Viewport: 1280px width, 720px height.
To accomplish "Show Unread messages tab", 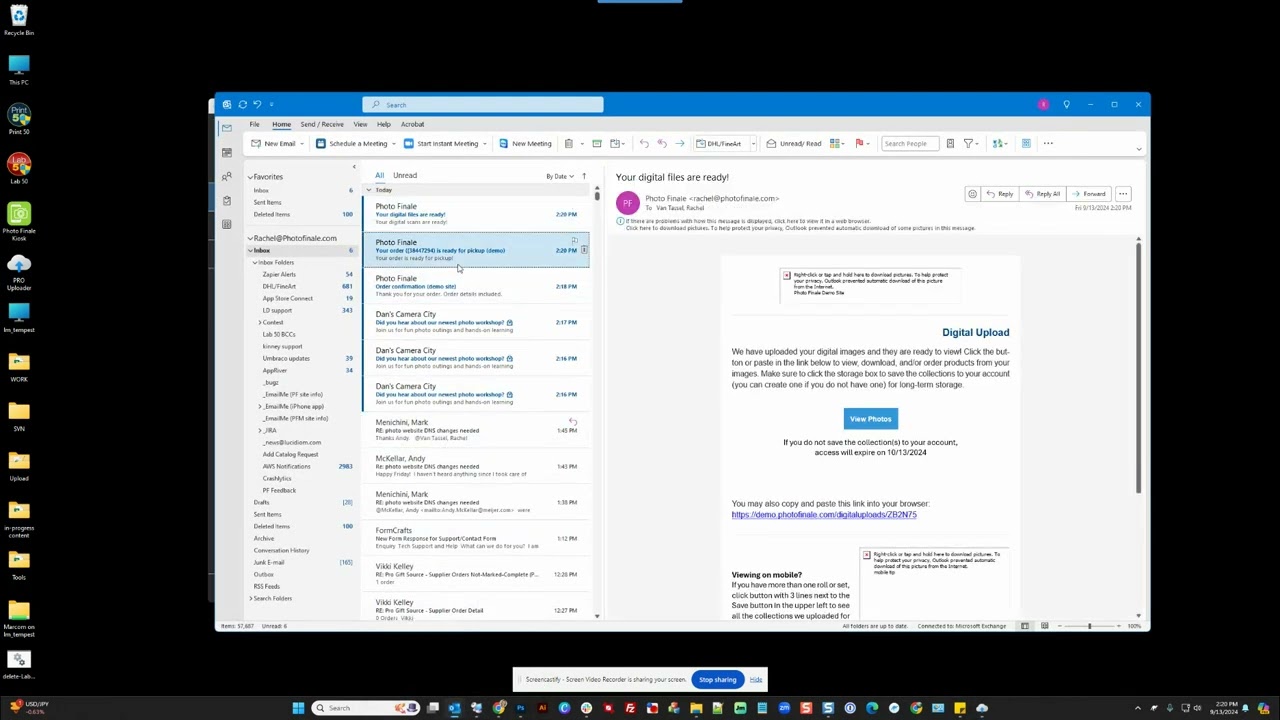I will 405,176.
